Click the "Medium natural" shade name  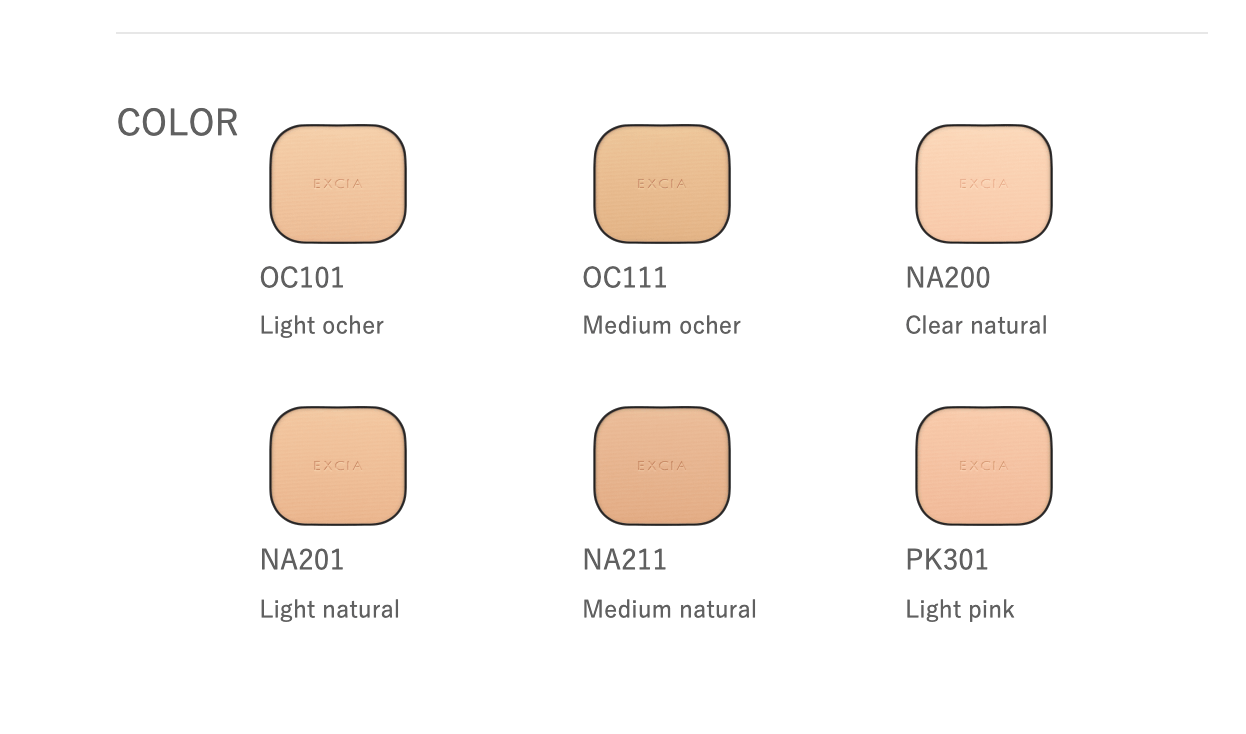[670, 609]
